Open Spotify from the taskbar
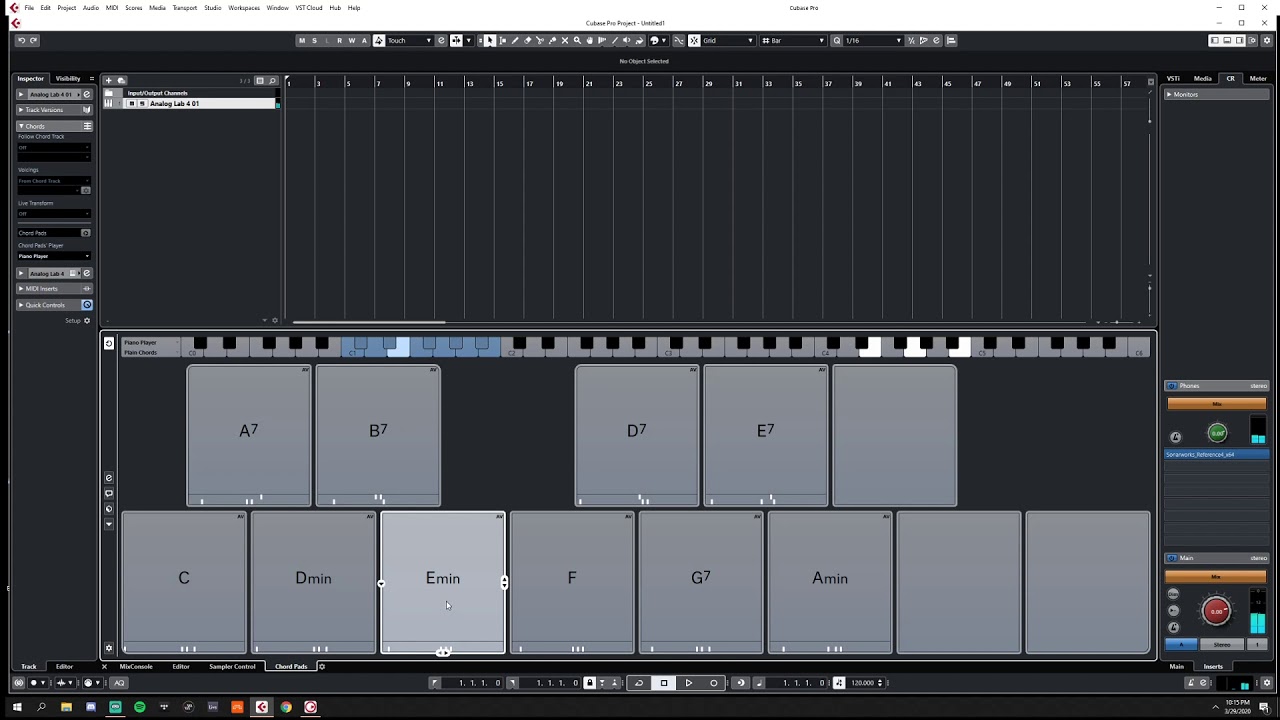The width and height of the screenshot is (1280, 720). pos(139,707)
